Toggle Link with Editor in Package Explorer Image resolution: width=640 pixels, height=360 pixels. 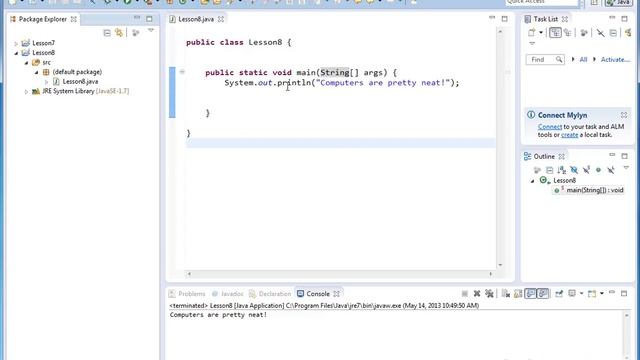[119, 33]
